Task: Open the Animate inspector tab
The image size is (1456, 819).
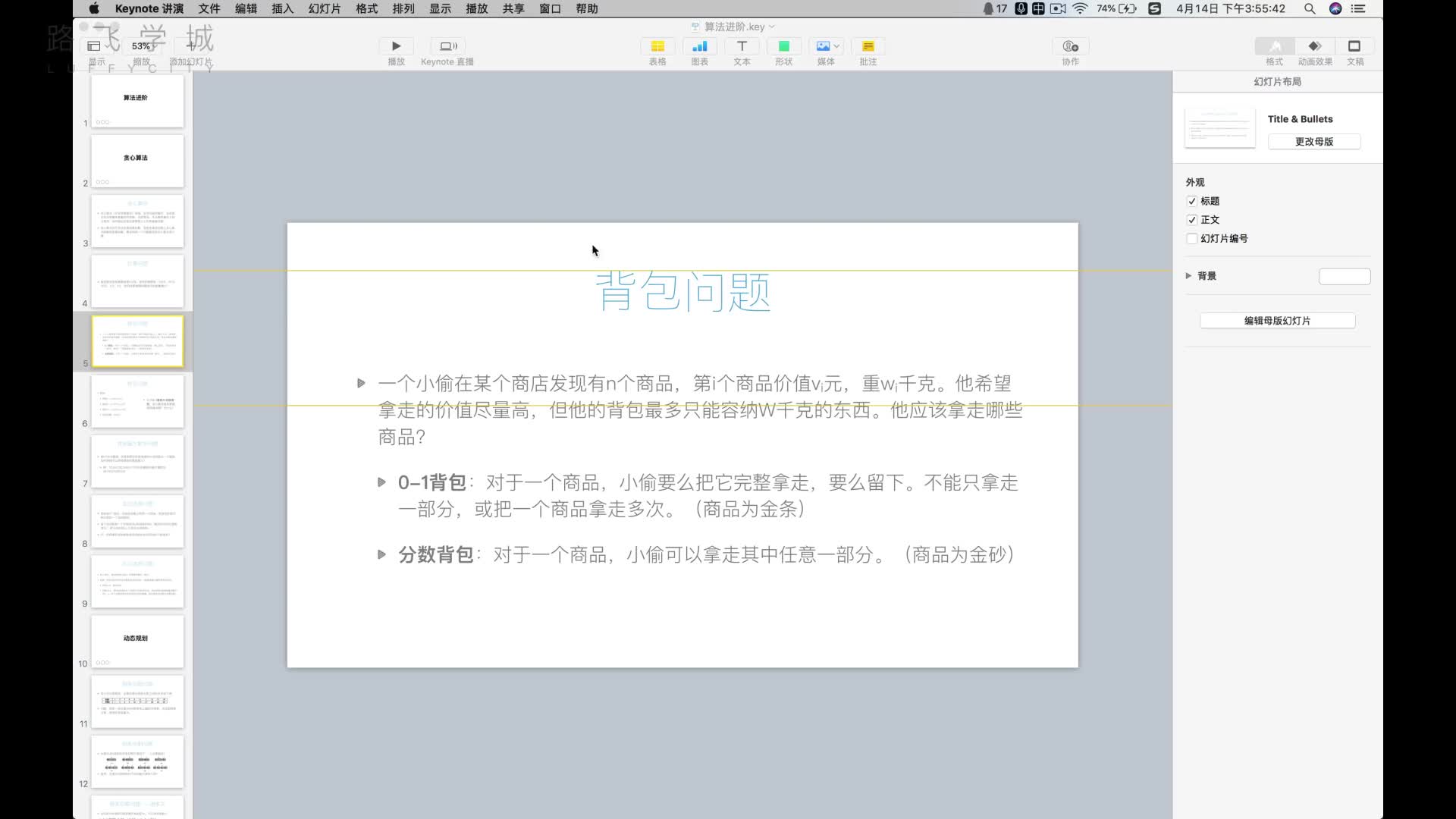Action: 1315,46
